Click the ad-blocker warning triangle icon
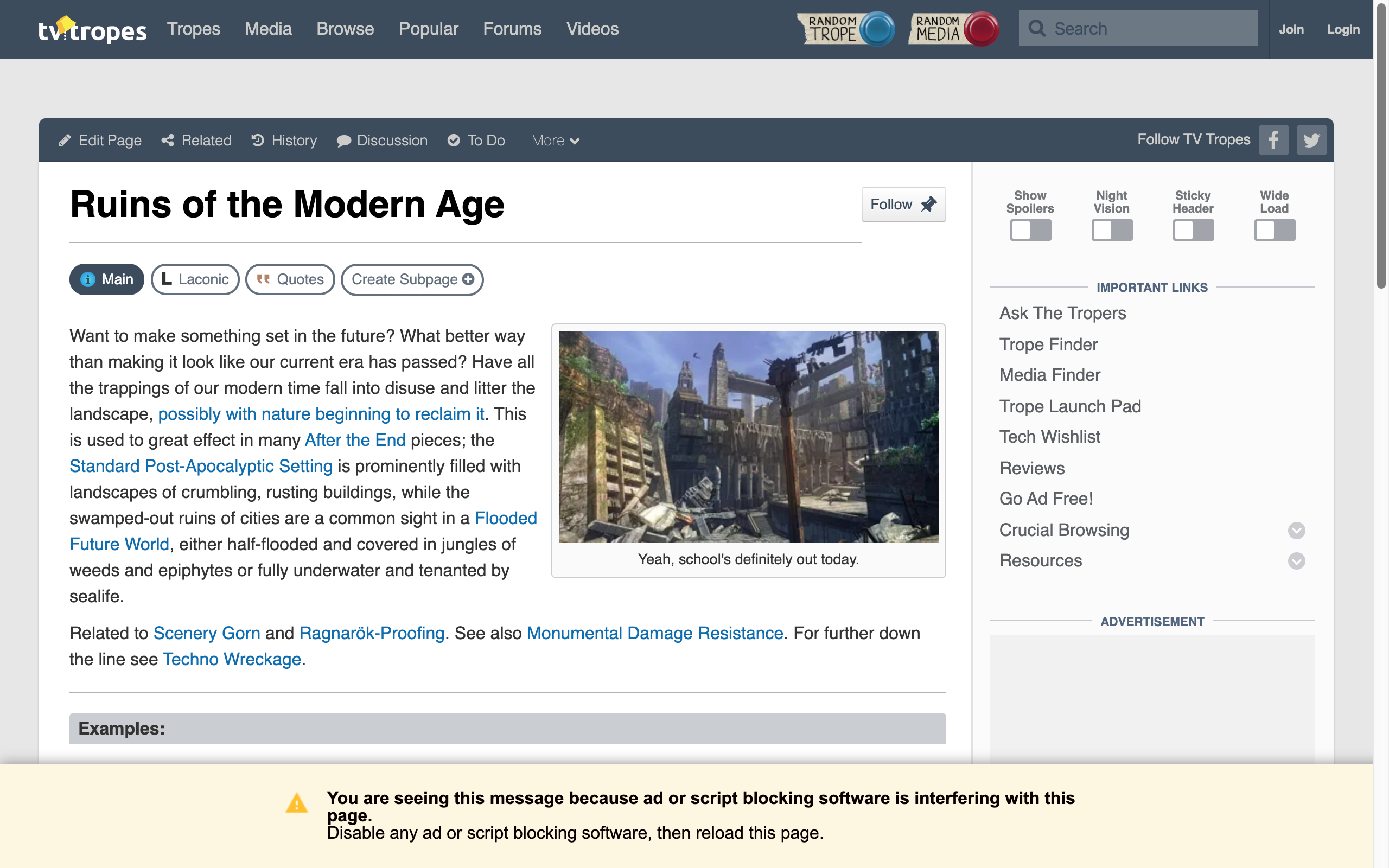The image size is (1389, 868). pos(297,803)
